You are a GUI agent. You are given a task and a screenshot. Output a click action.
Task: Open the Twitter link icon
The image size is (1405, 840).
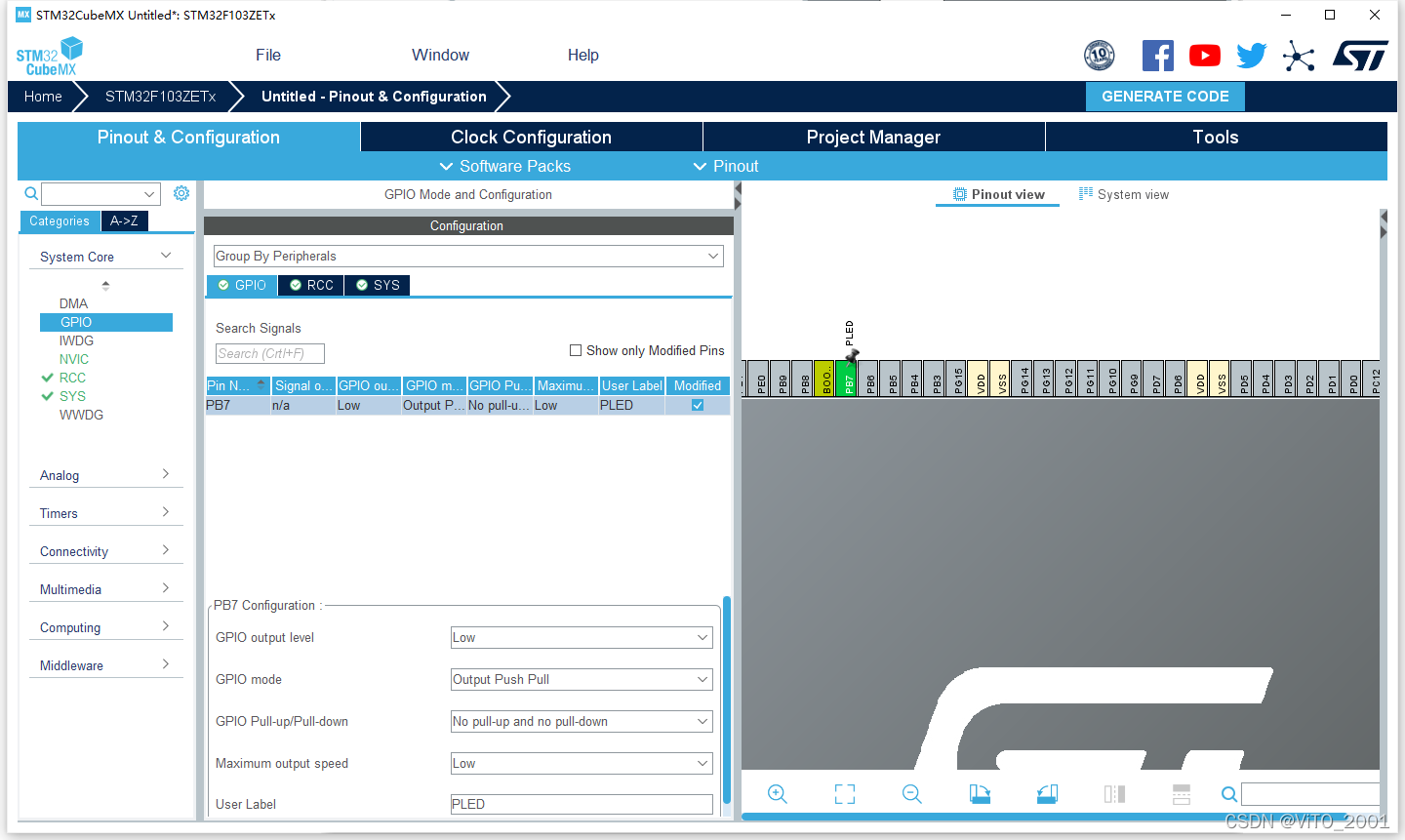click(x=1252, y=56)
